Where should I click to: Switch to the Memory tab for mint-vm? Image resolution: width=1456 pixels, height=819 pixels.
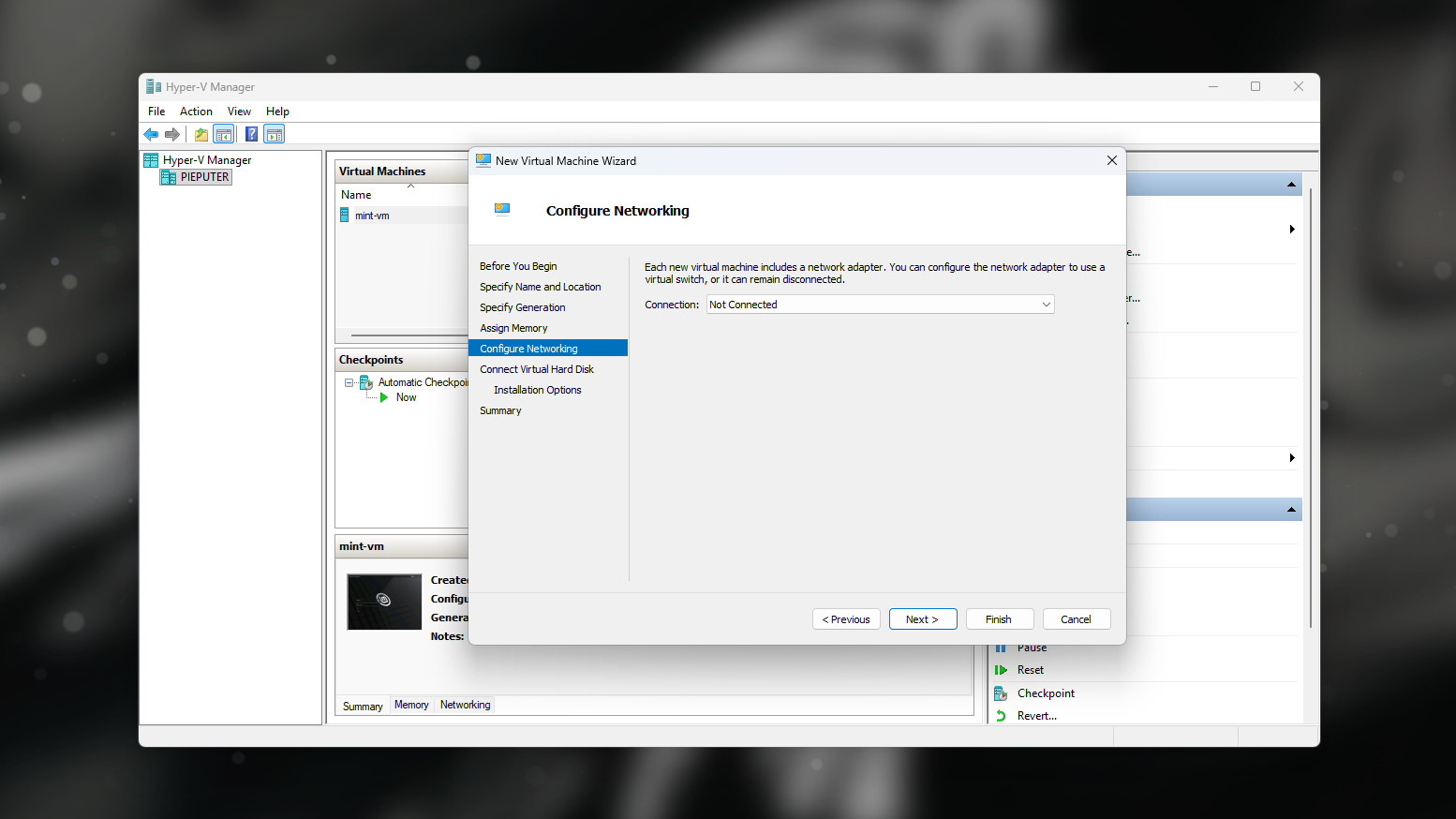[x=411, y=705]
